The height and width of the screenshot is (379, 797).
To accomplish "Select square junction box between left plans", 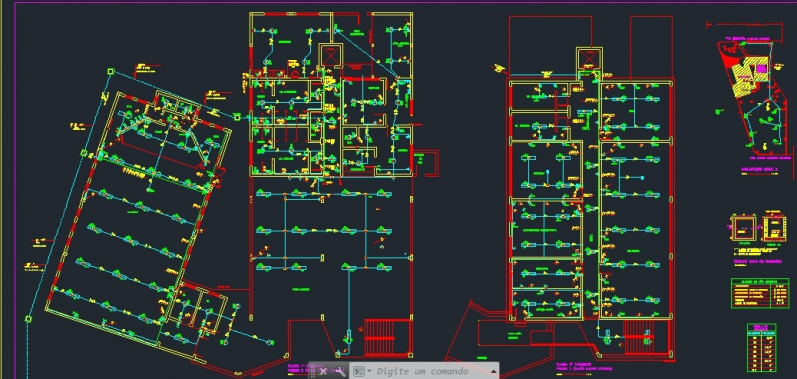I will pyautogui.click(x=237, y=117).
